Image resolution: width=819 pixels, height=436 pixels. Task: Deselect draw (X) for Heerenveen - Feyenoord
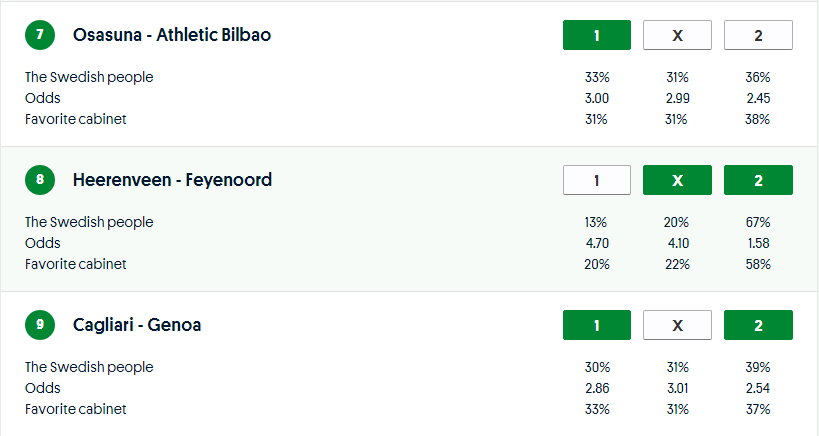click(677, 180)
